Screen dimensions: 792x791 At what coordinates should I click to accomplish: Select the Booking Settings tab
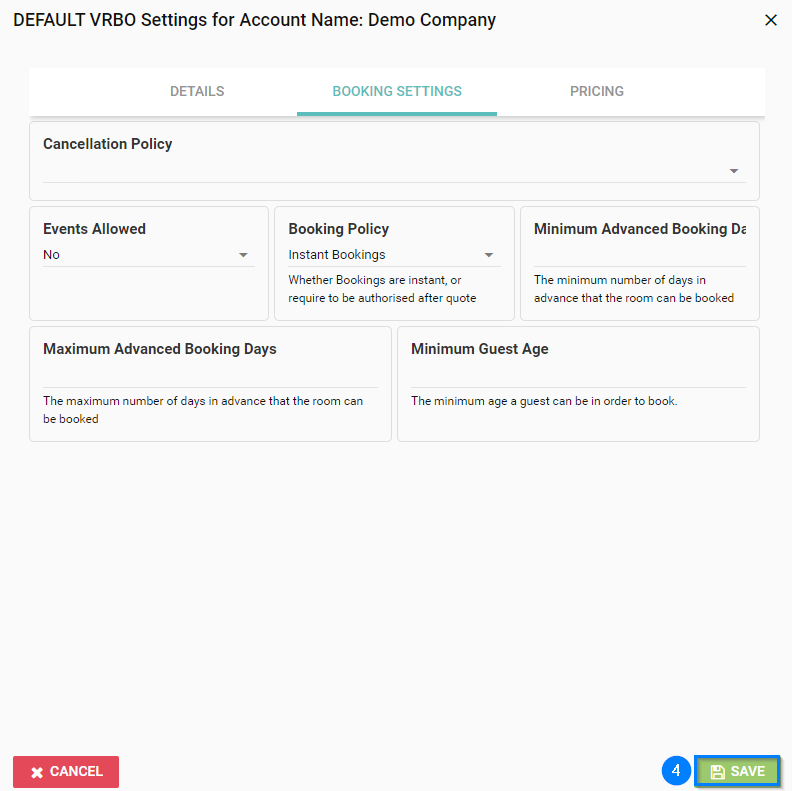pos(397,91)
